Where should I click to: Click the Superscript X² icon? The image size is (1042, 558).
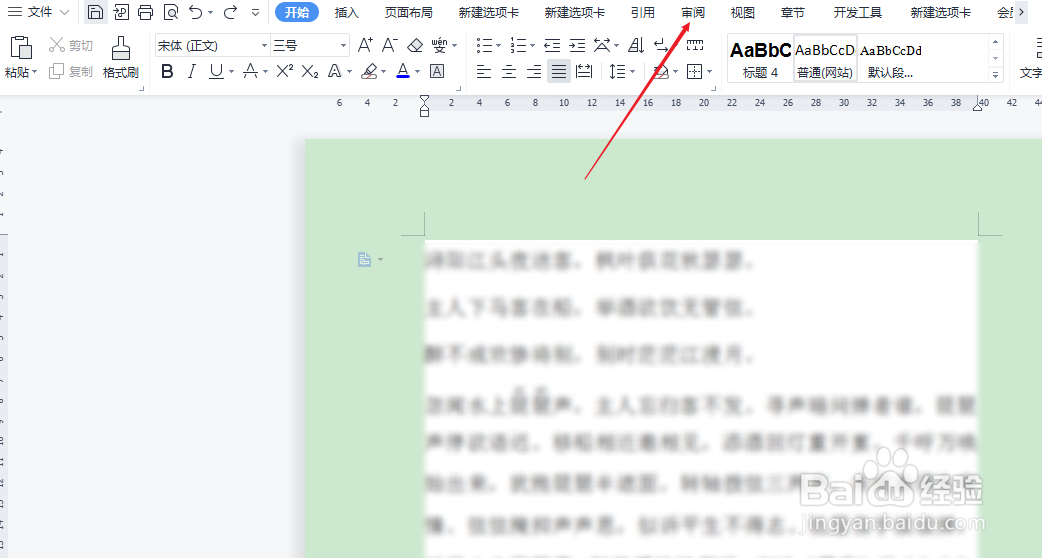point(285,71)
